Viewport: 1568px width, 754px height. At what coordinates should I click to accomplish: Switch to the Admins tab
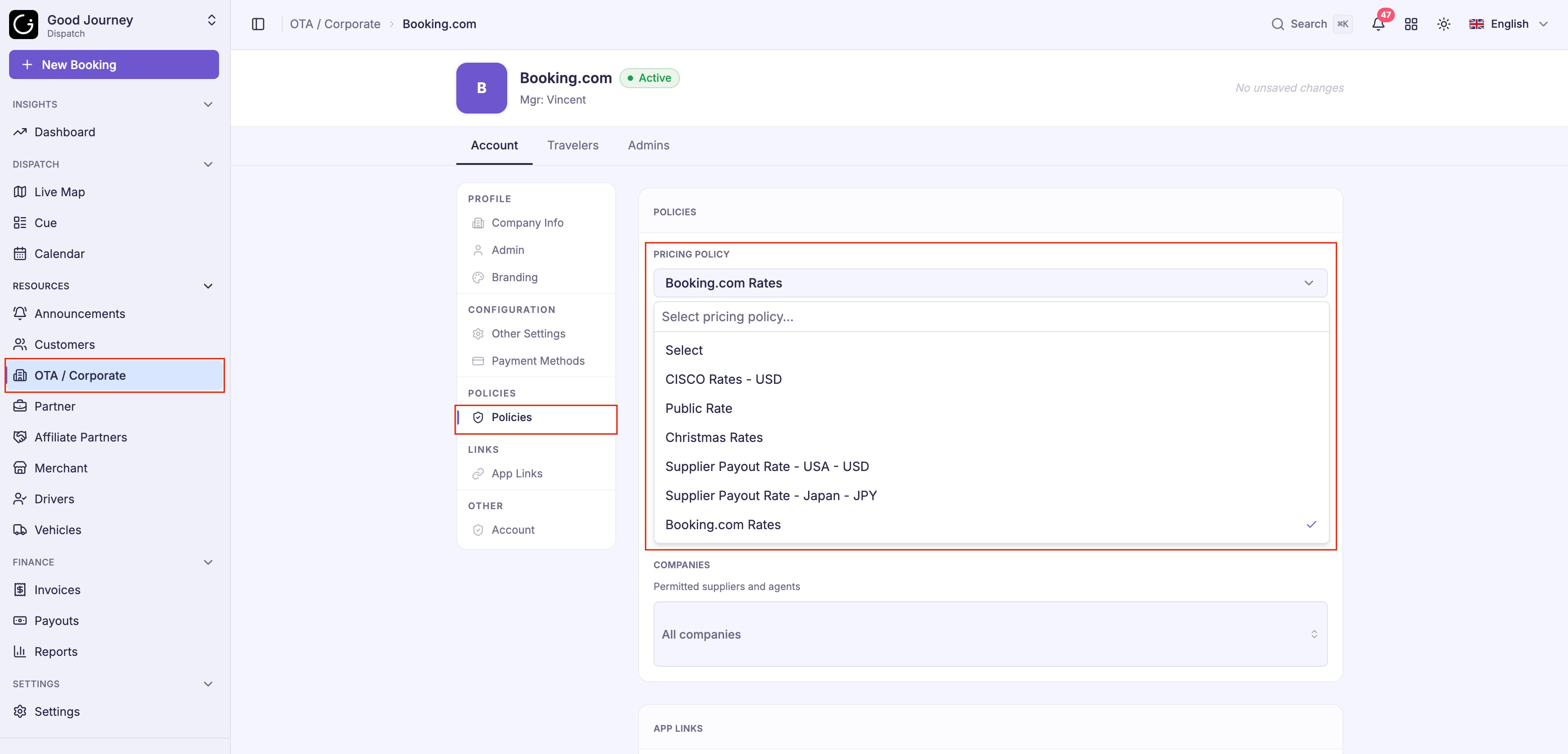pyautogui.click(x=649, y=145)
